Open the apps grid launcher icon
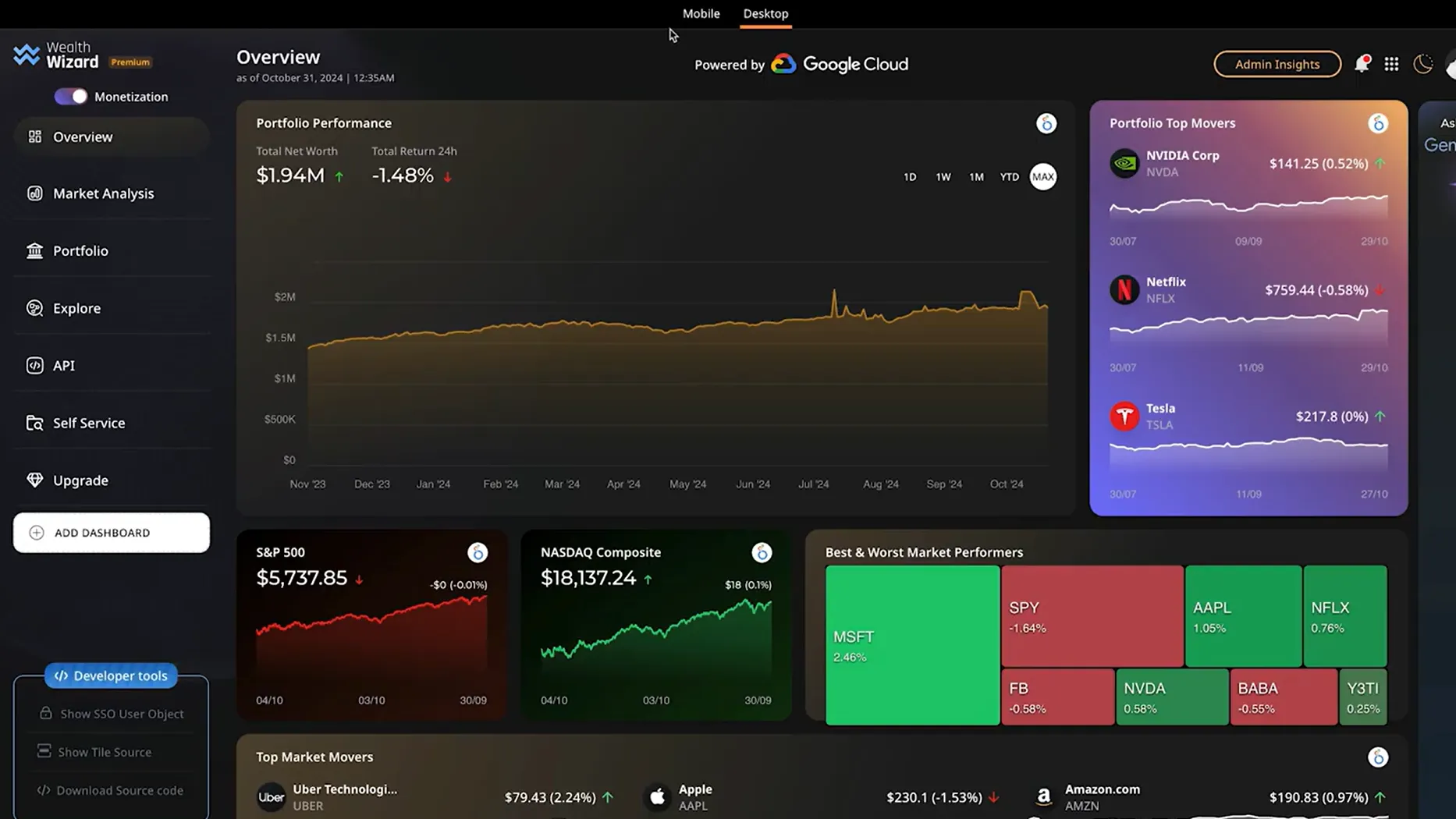 (1391, 64)
